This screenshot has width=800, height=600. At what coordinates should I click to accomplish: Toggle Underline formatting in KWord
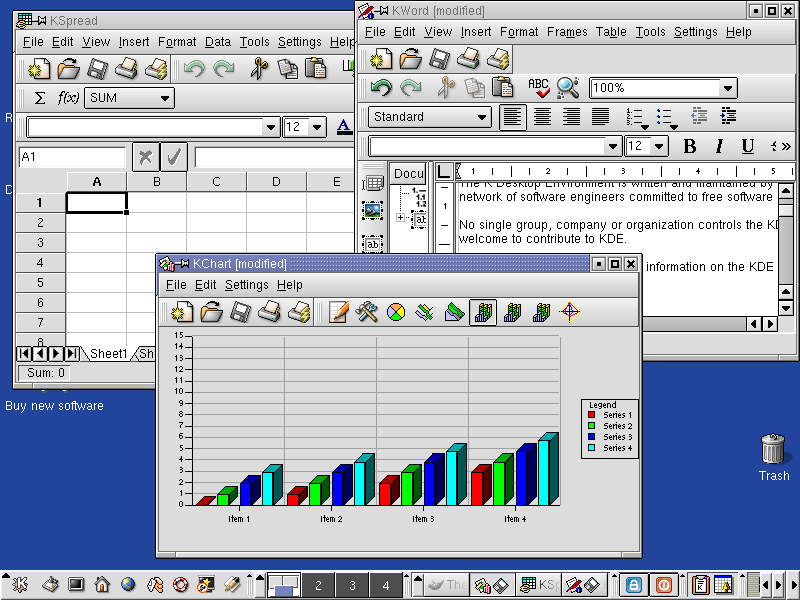click(x=747, y=146)
